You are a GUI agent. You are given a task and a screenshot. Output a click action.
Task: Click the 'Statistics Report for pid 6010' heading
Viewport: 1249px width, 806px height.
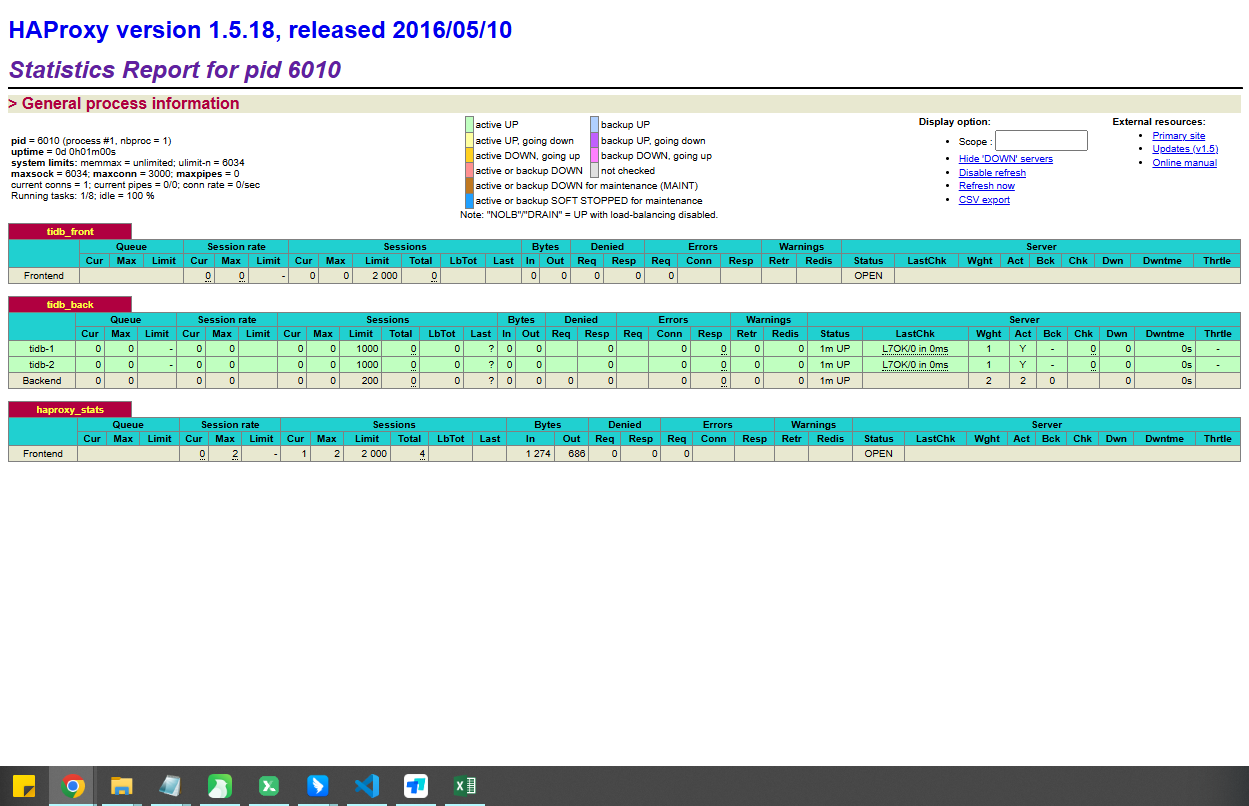175,70
